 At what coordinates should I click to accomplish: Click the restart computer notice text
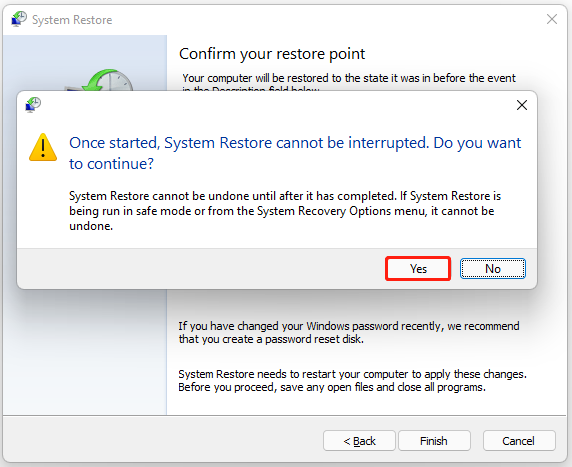tap(352, 381)
